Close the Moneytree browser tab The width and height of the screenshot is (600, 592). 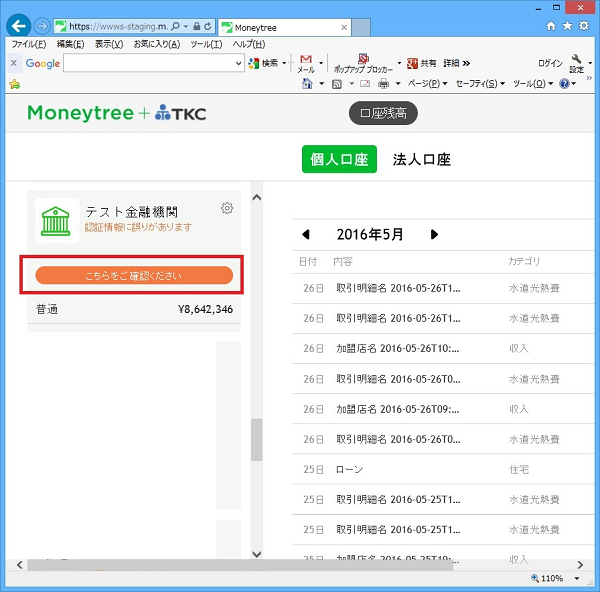(x=344, y=28)
